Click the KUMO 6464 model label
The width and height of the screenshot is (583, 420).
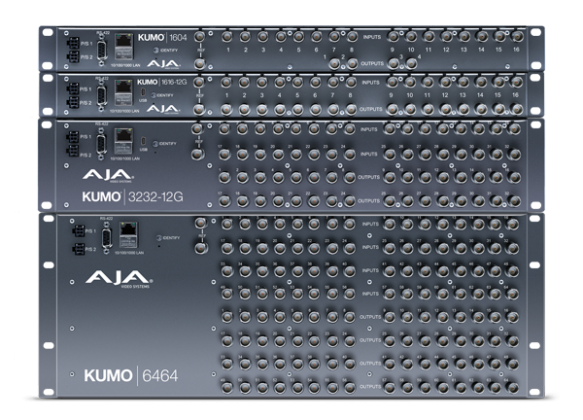[131, 376]
